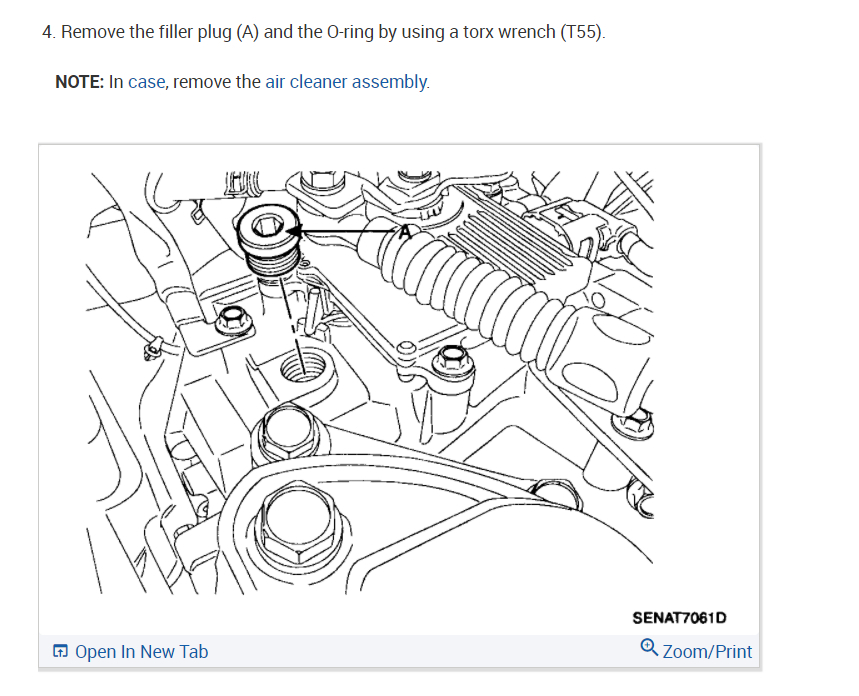
Task: Click the step number 4 instruction text
Action: 323,32
